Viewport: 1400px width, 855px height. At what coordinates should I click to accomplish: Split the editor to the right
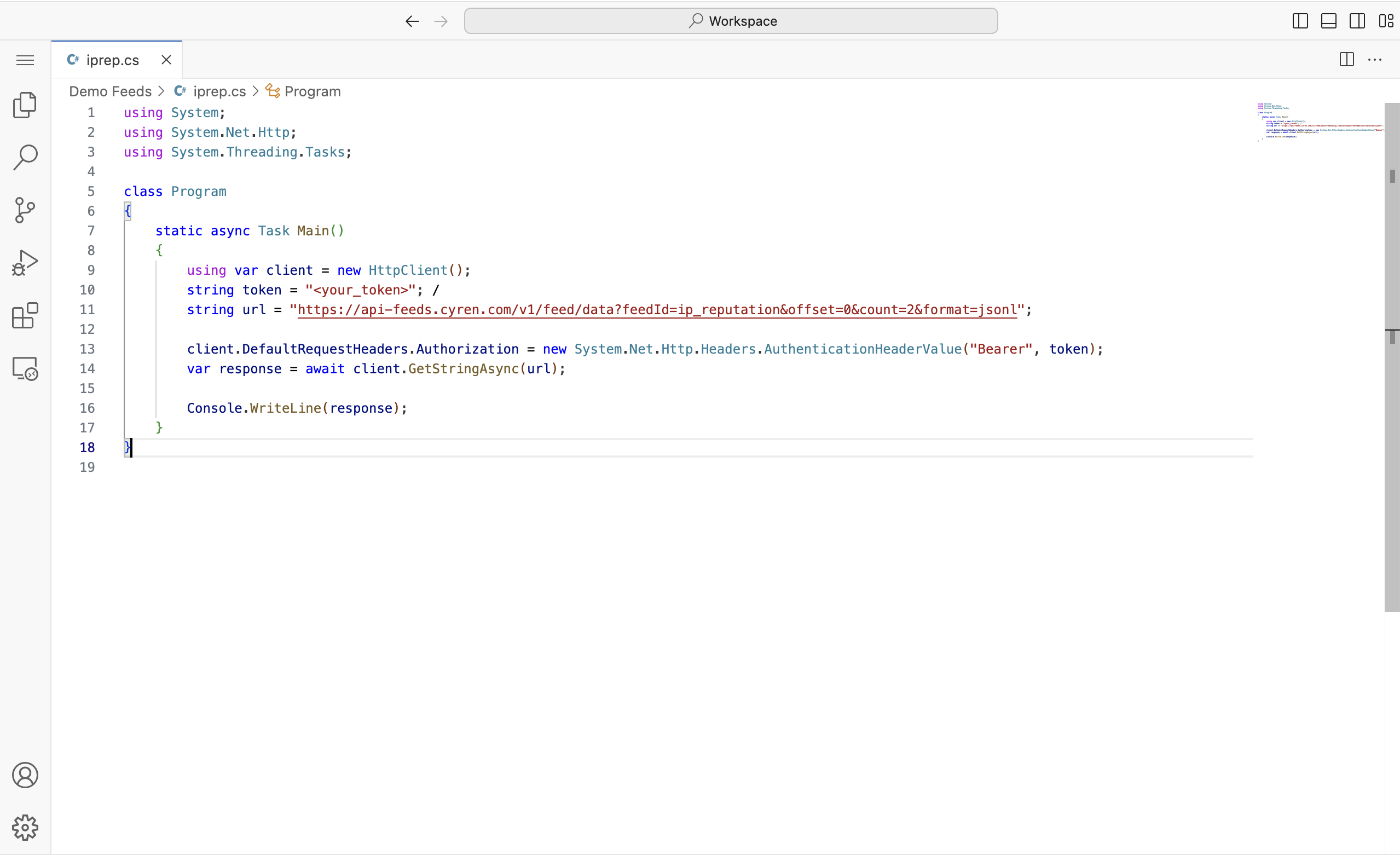pos(1346,60)
